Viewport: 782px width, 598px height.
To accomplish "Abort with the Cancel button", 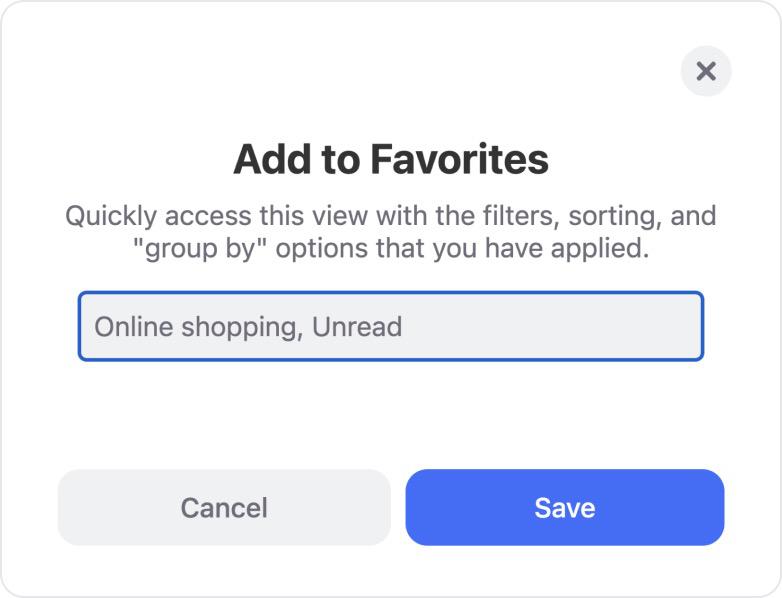I will click(x=224, y=507).
